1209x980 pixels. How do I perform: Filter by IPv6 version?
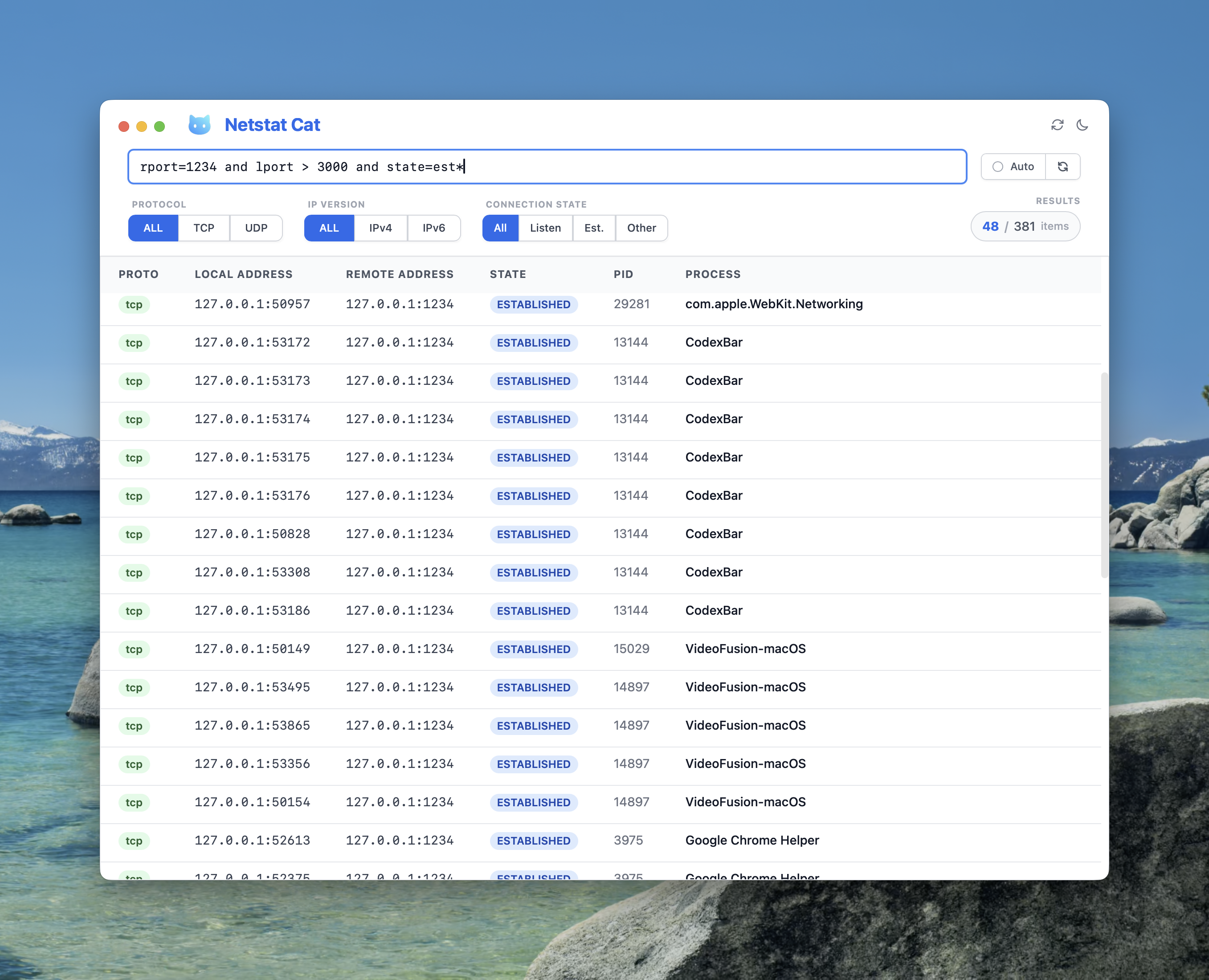pos(433,228)
